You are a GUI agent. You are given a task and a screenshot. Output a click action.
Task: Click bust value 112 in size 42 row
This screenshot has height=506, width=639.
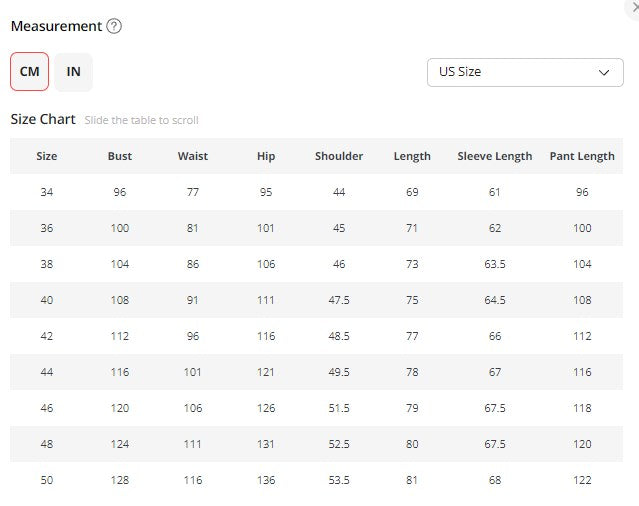pos(120,336)
